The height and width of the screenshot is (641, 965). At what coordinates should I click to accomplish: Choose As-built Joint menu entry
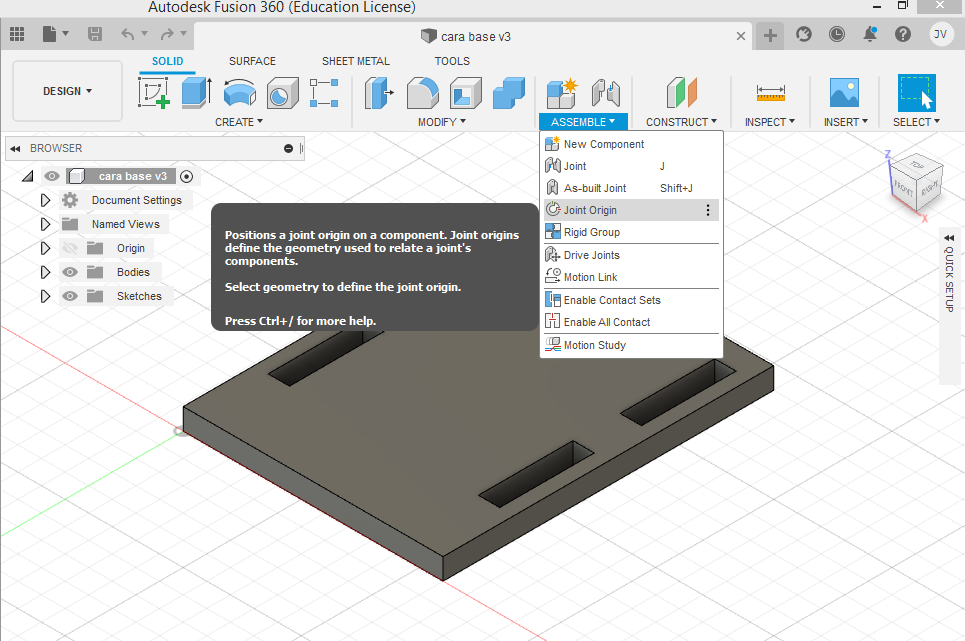click(630, 188)
